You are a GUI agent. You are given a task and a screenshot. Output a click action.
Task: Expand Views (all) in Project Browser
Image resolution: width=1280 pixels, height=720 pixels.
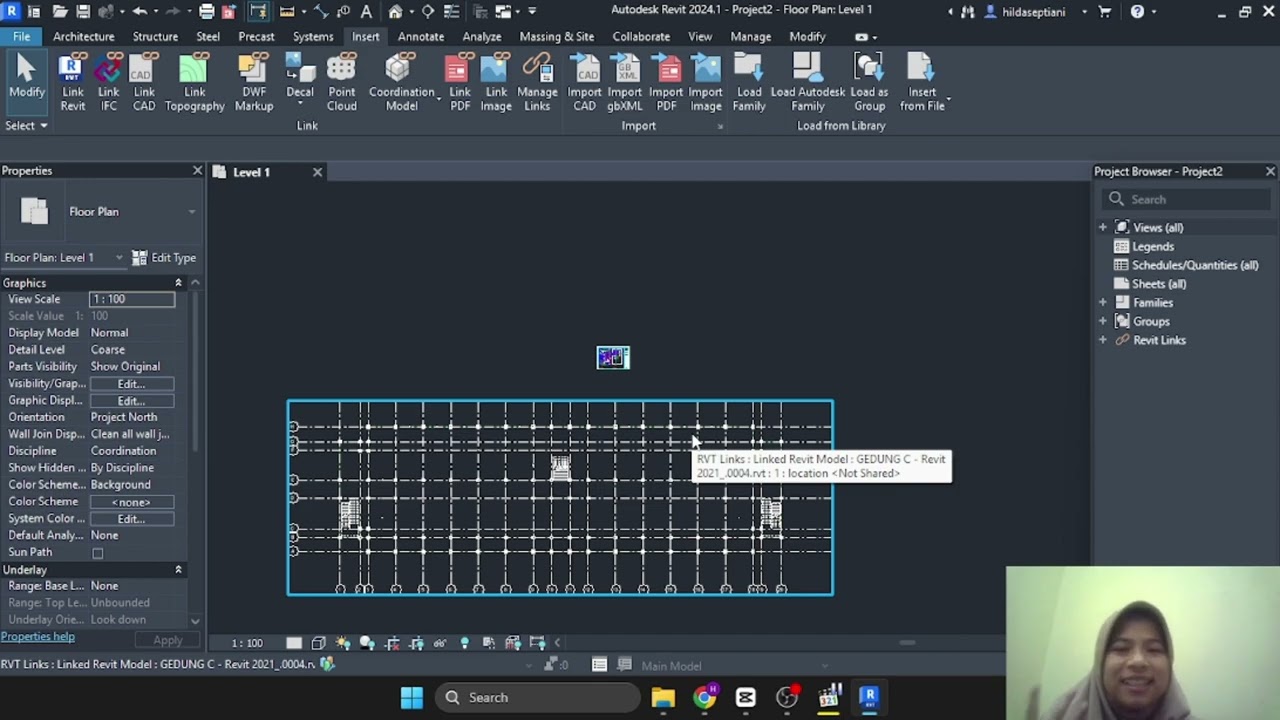pyautogui.click(x=1103, y=228)
